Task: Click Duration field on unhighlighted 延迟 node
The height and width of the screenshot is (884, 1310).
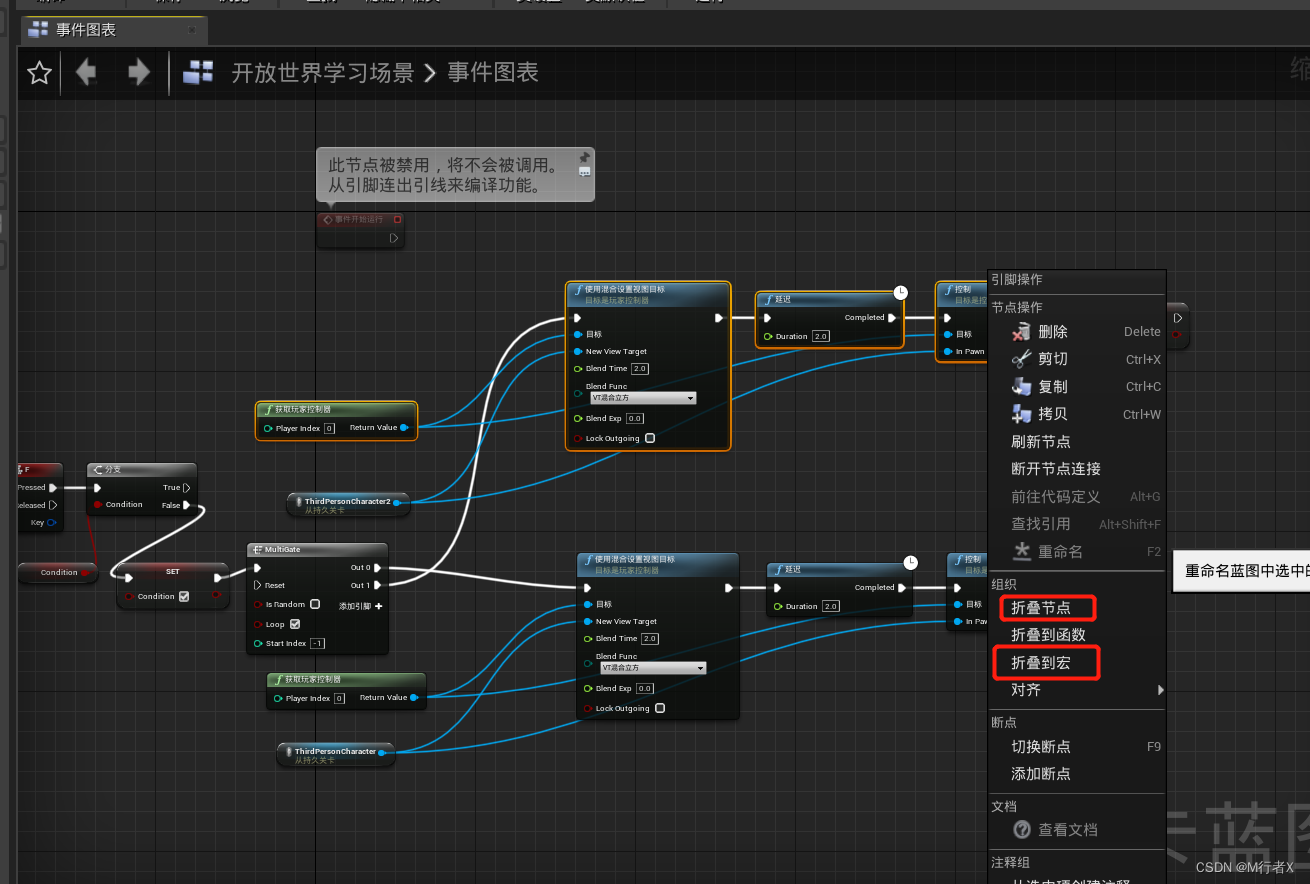Action: (831, 606)
